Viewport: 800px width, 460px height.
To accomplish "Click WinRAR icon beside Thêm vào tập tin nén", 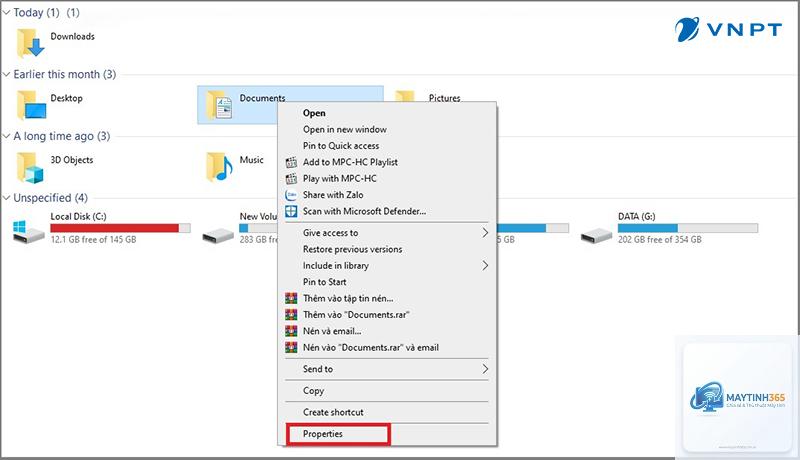I will [291, 298].
